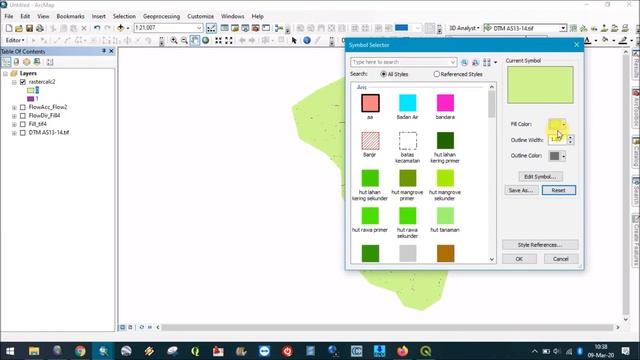Show the DTM AS13-14.tif layer
The height and width of the screenshot is (360, 640).
point(23,133)
